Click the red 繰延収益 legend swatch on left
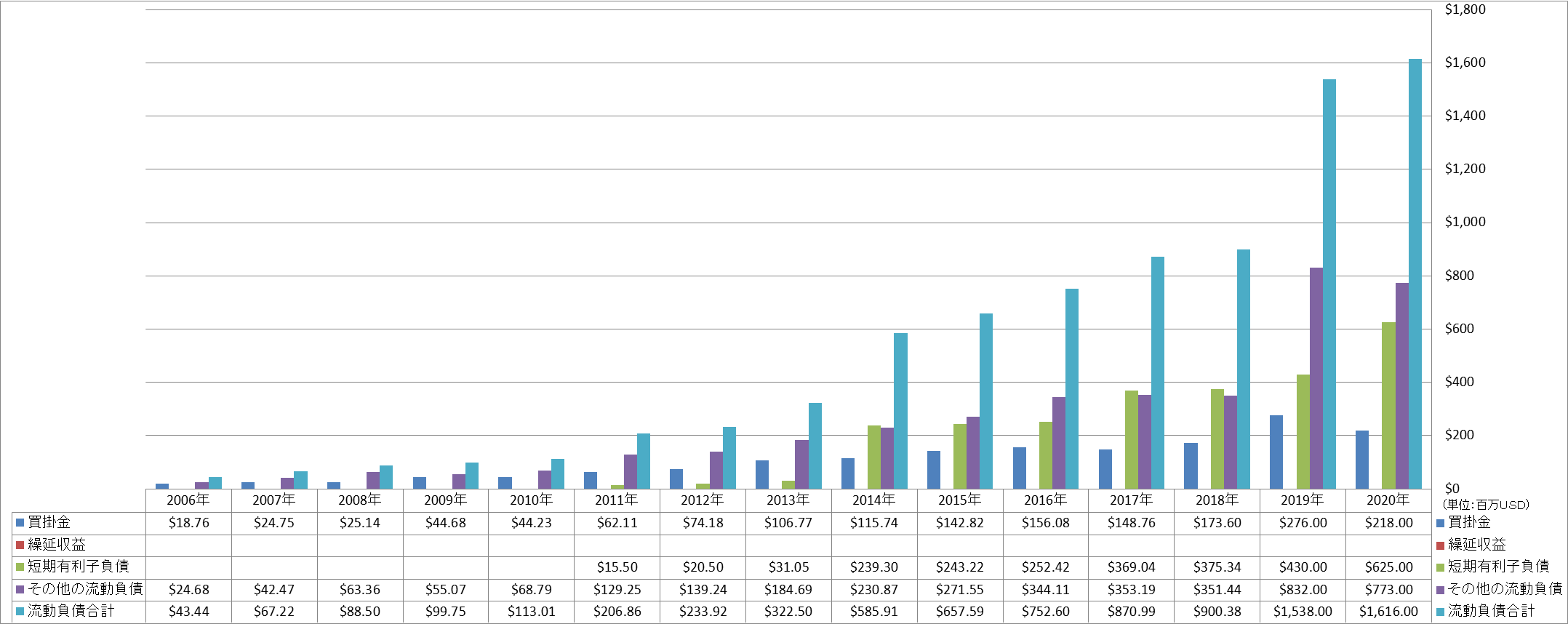1568x624 pixels. tap(20, 545)
